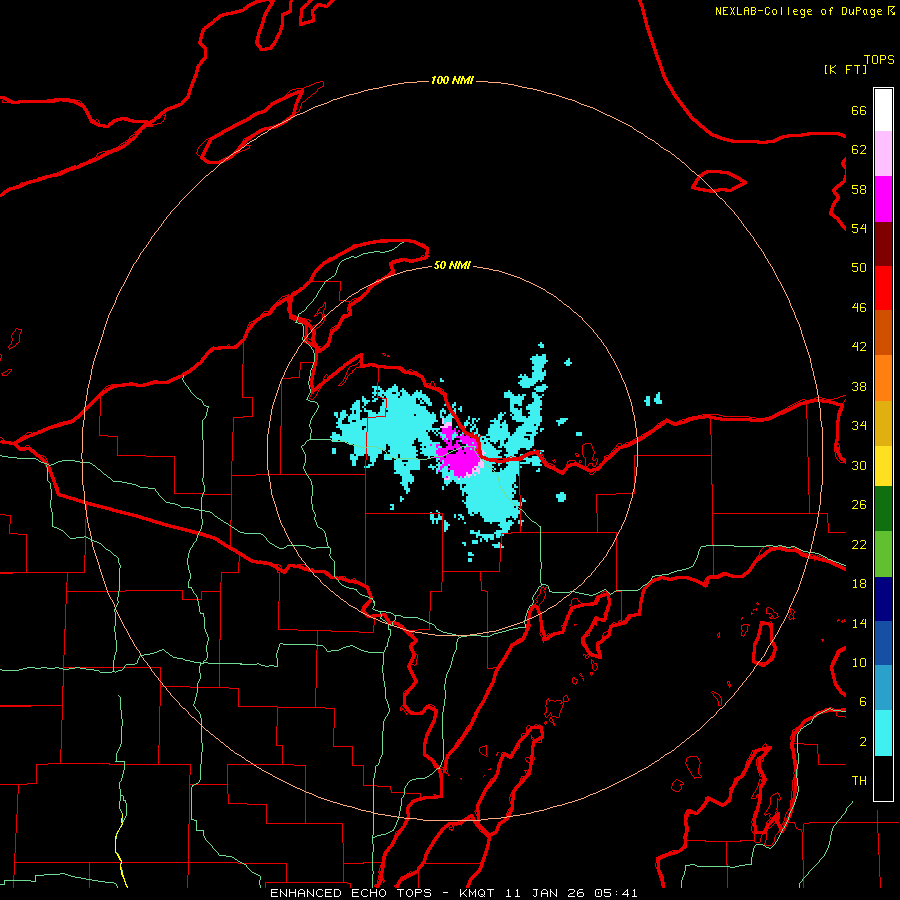Click the '2' legend value label
The image size is (900, 900).
pyautogui.click(x=863, y=741)
